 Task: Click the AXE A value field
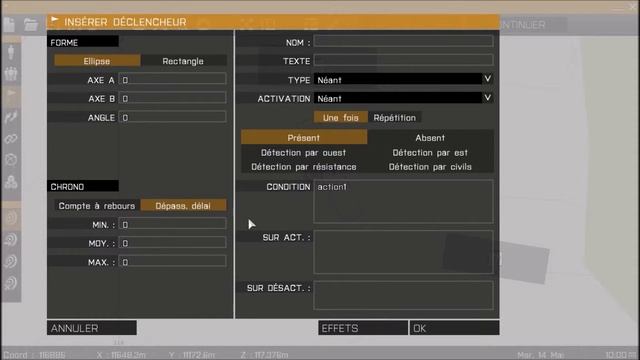coord(172,79)
